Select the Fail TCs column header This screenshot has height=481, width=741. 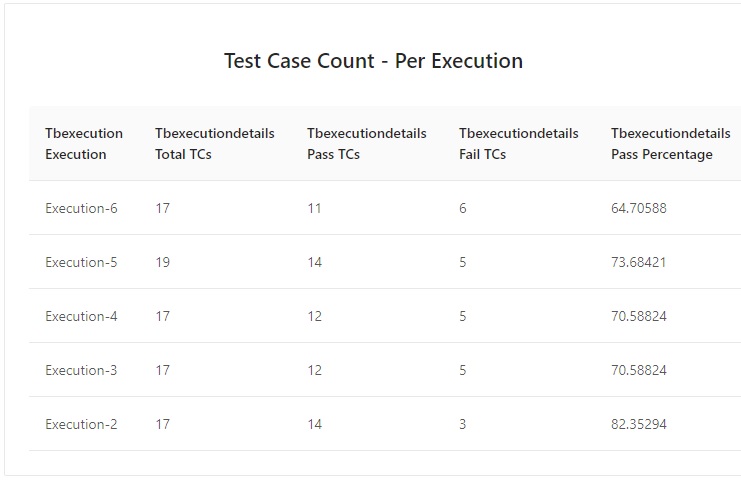click(x=518, y=144)
